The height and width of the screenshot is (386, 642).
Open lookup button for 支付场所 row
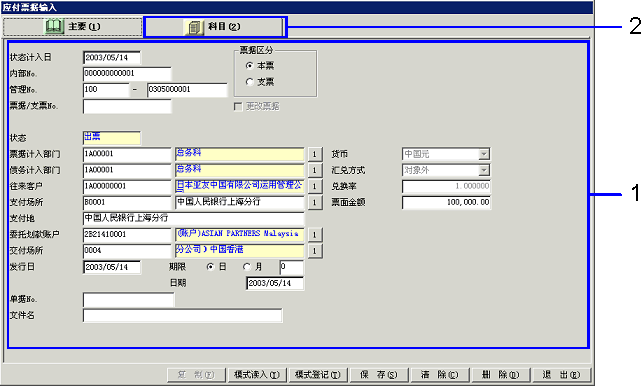314,202
